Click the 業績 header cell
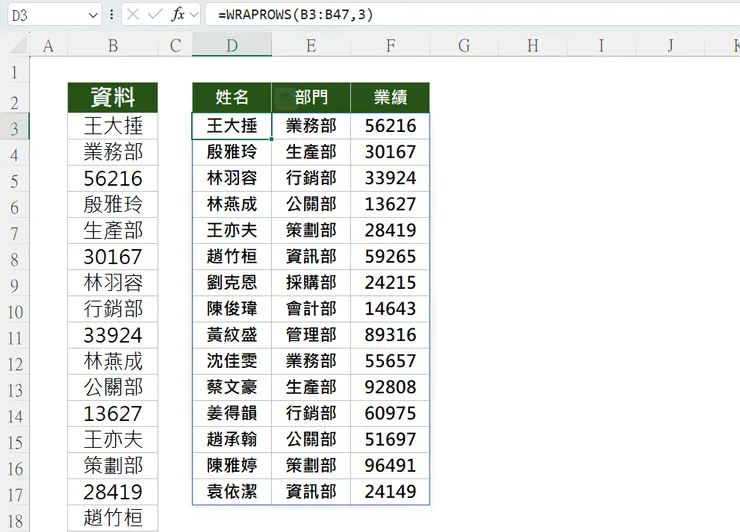 pos(390,98)
